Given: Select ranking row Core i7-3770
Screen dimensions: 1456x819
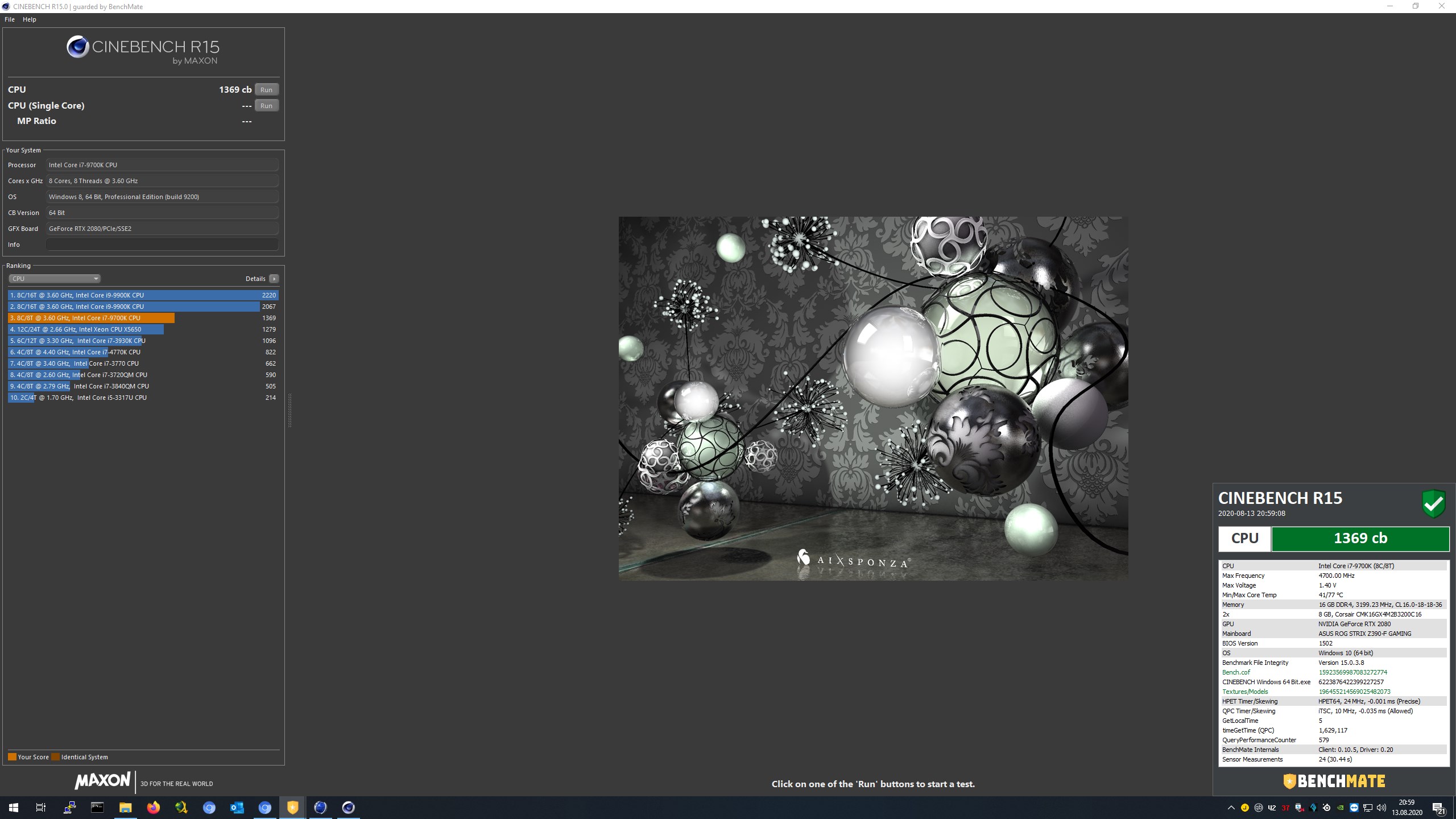Looking at the screenshot, I should pos(143,363).
